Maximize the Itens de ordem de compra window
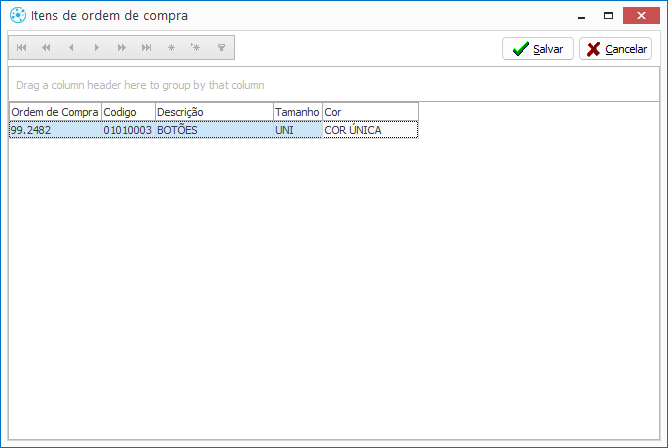Screen dimensions: 668x448 608,16
